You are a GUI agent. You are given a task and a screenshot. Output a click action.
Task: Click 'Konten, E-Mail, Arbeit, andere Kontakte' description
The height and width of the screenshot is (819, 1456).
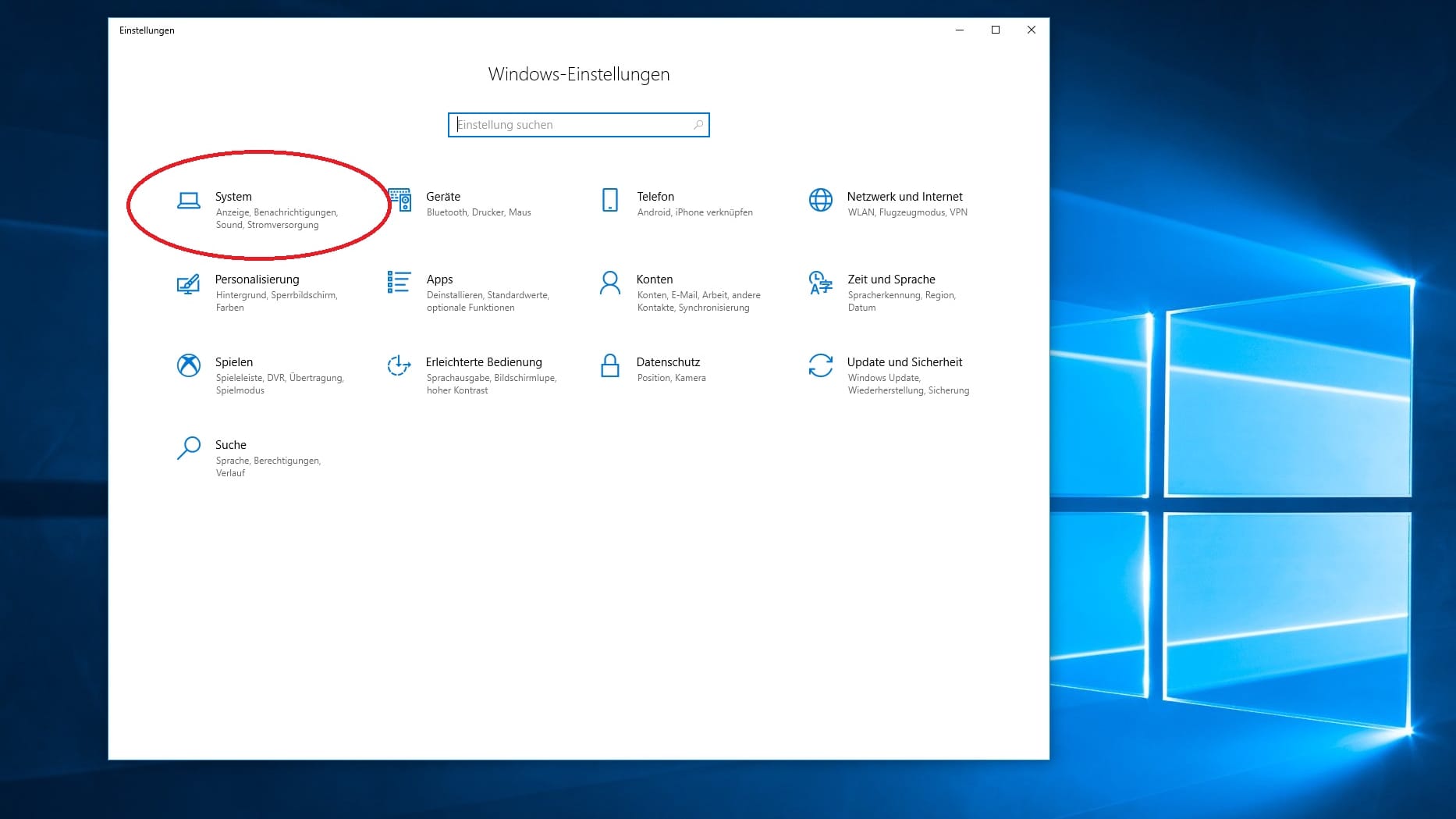(x=699, y=301)
